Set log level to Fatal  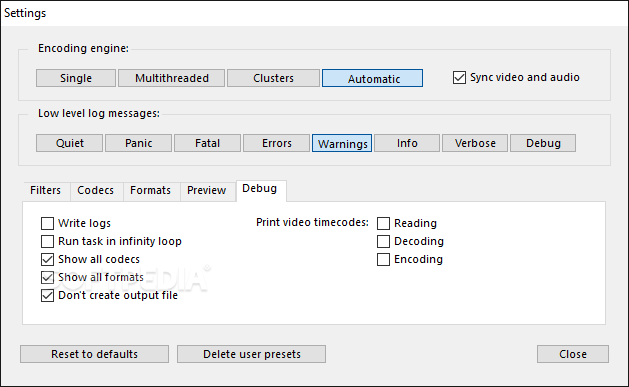[207, 143]
